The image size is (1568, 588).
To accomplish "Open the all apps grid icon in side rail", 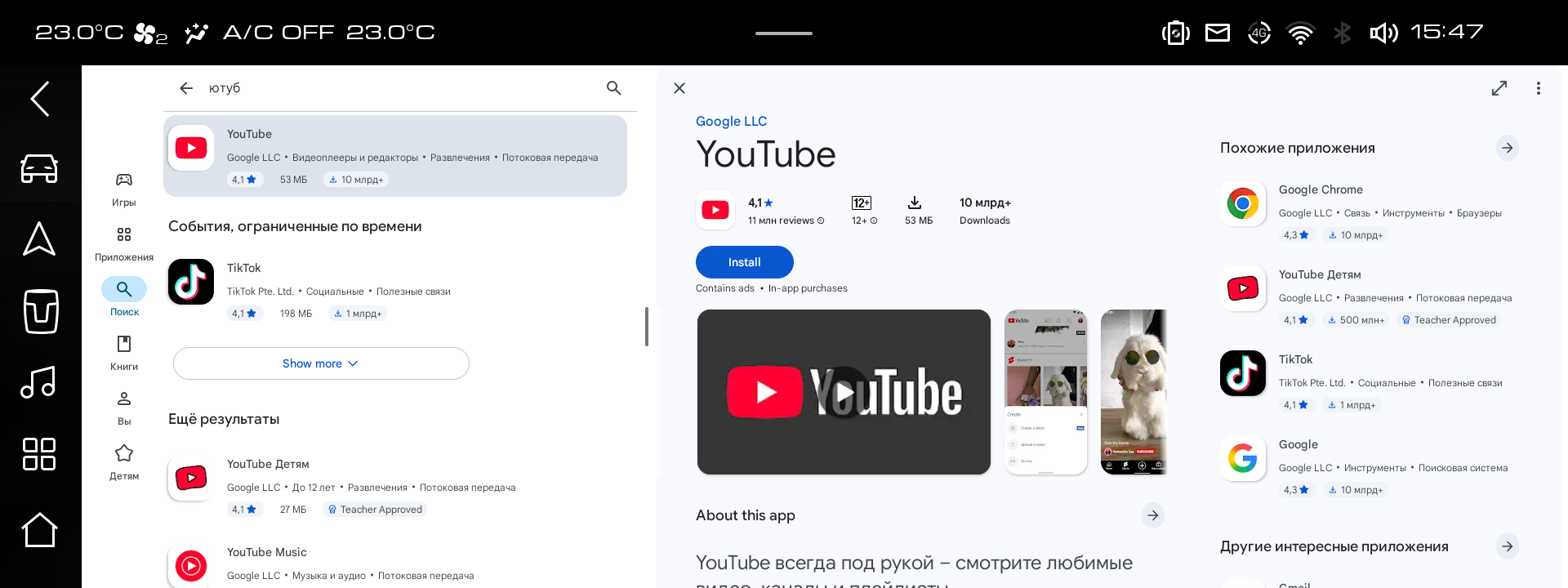I will pos(39,454).
